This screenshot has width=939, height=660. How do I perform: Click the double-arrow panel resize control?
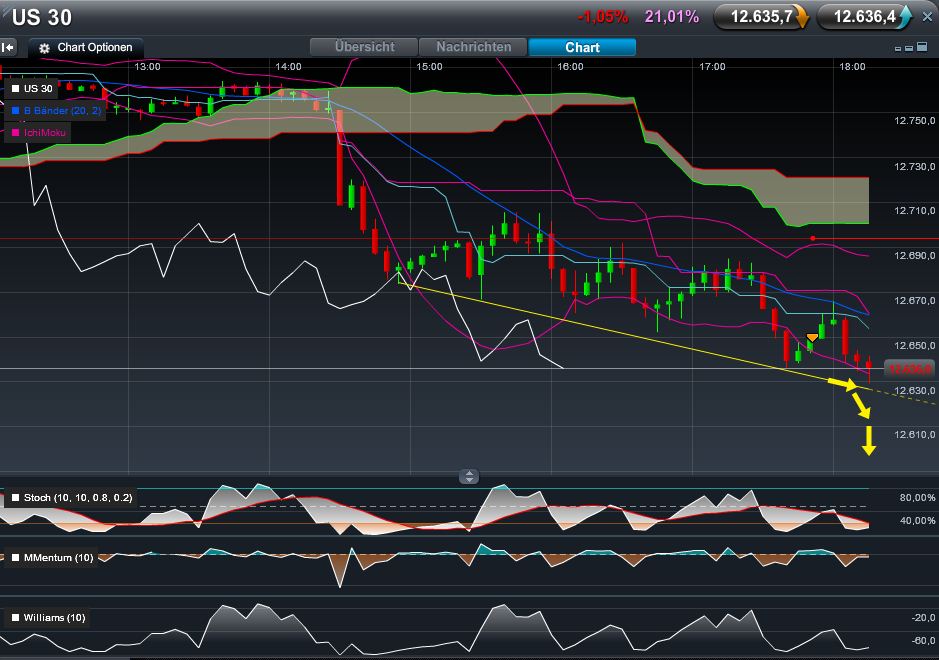click(x=469, y=476)
